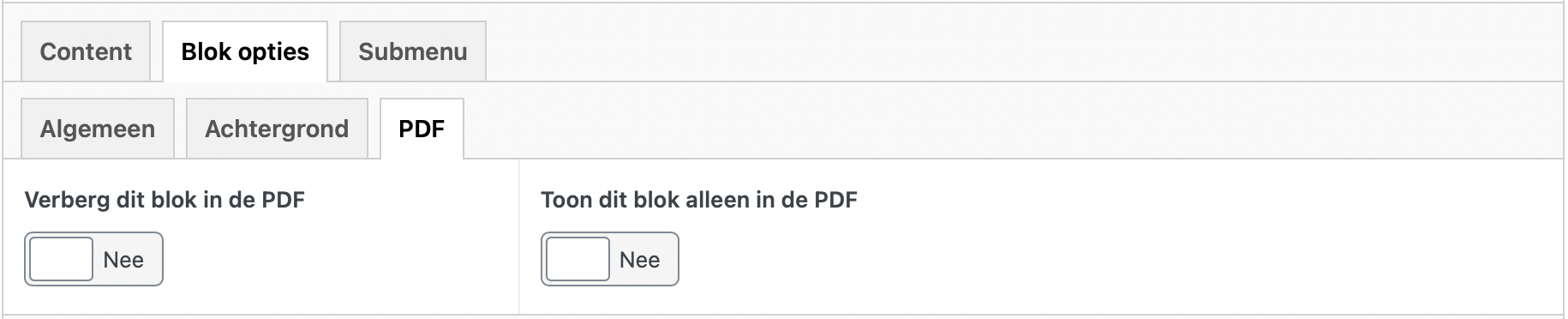Click blank area beside the Toon alleen toggle
Screen dimensions: 1568x319
(1114, 259)
